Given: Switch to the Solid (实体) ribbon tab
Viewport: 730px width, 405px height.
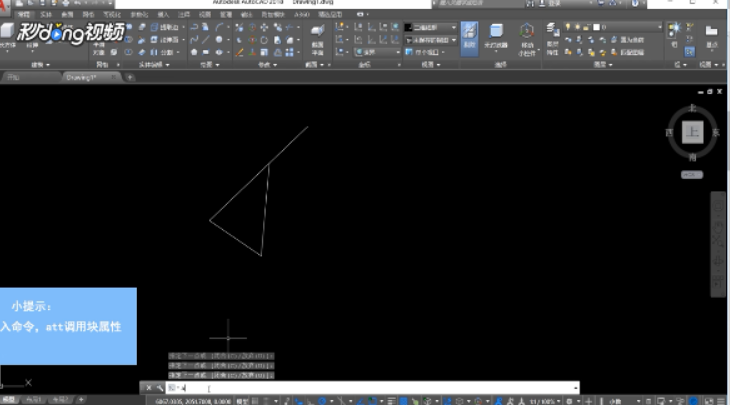Looking at the screenshot, I should 46,14.
